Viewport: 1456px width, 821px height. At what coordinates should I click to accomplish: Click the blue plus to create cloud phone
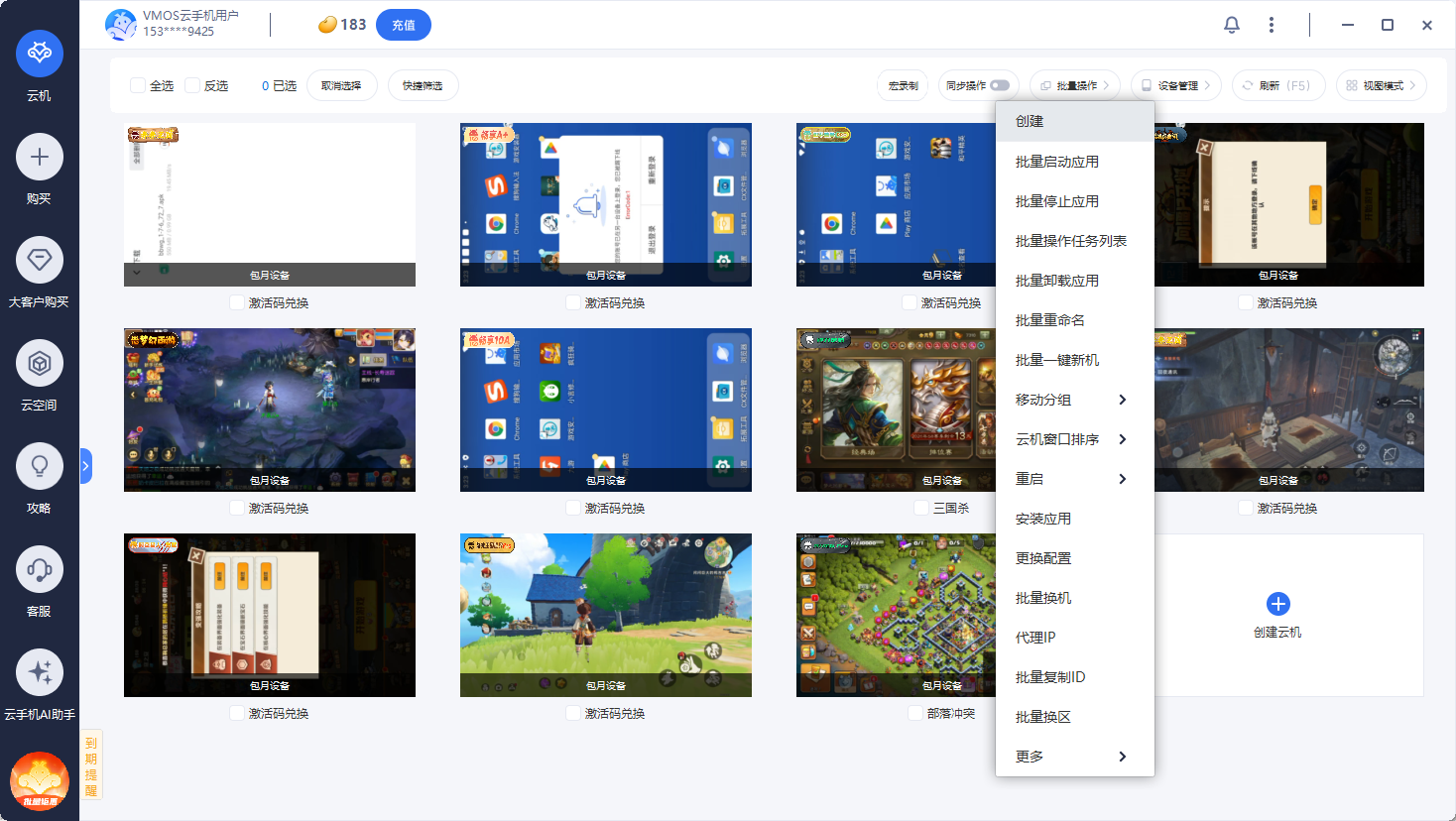[1278, 604]
